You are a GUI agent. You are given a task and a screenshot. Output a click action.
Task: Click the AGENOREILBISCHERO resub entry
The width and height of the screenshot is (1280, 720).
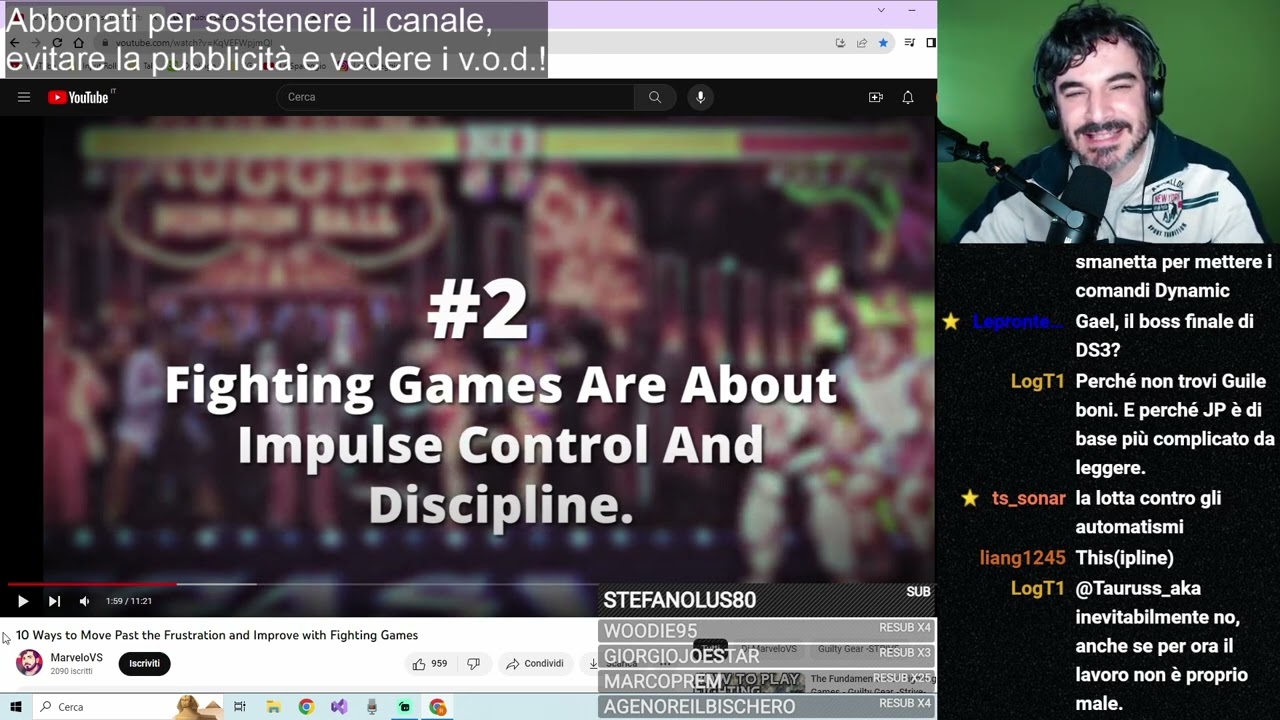pos(766,707)
